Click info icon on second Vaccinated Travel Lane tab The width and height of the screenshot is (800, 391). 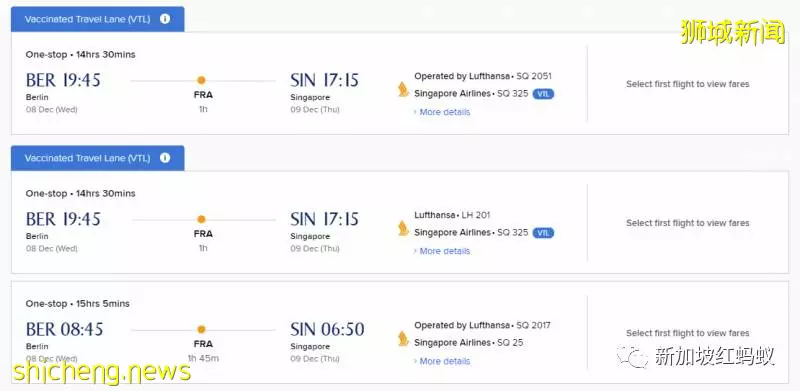click(164, 158)
